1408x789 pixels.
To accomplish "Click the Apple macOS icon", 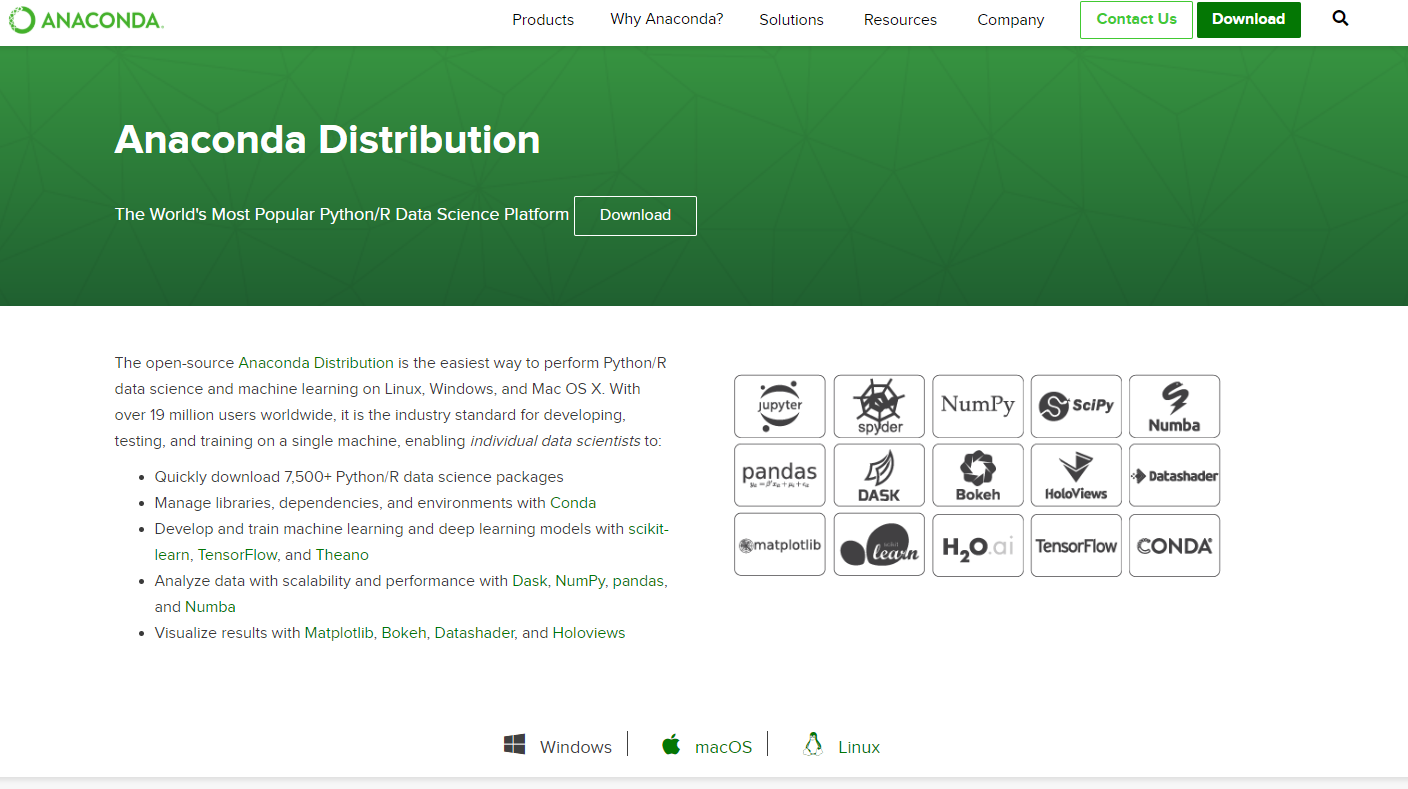I will tap(671, 744).
